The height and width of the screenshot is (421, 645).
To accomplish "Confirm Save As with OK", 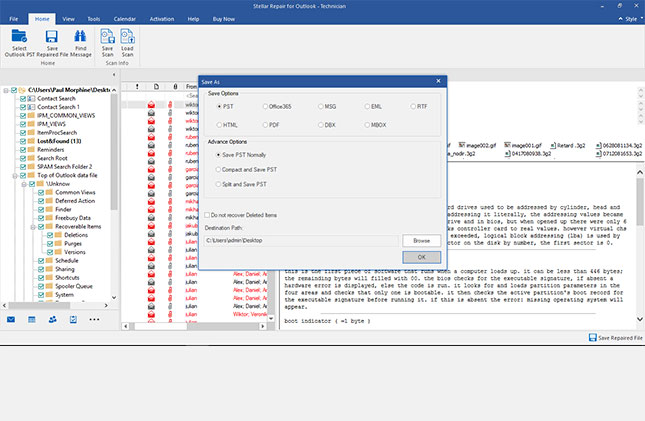I will pos(421,257).
